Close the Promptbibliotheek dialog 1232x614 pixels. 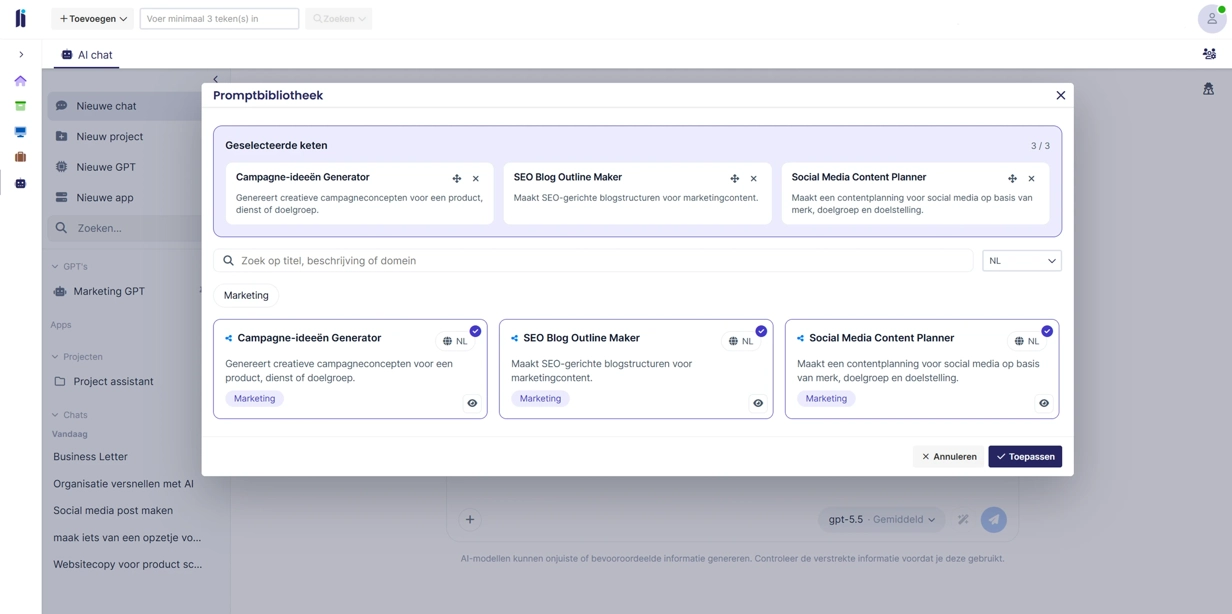[1061, 96]
